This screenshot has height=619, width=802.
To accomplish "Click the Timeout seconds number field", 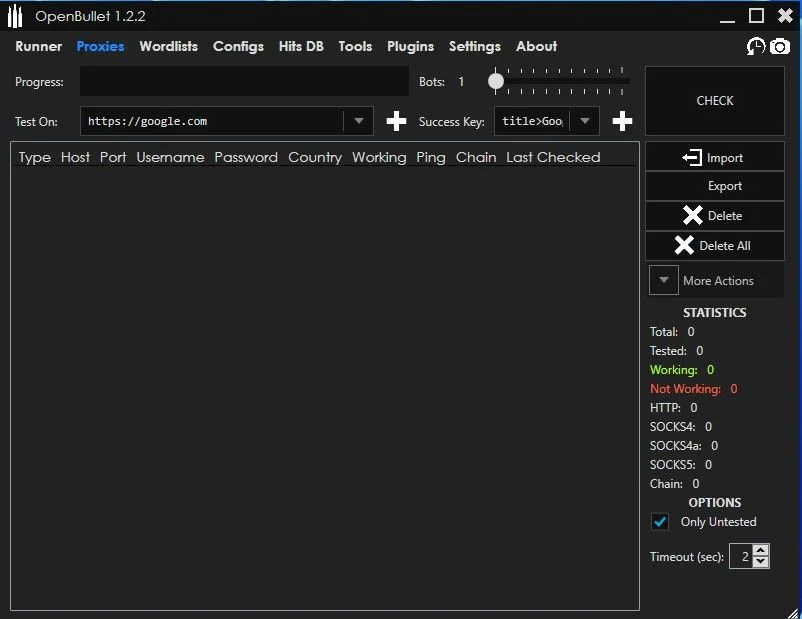I will (x=742, y=556).
